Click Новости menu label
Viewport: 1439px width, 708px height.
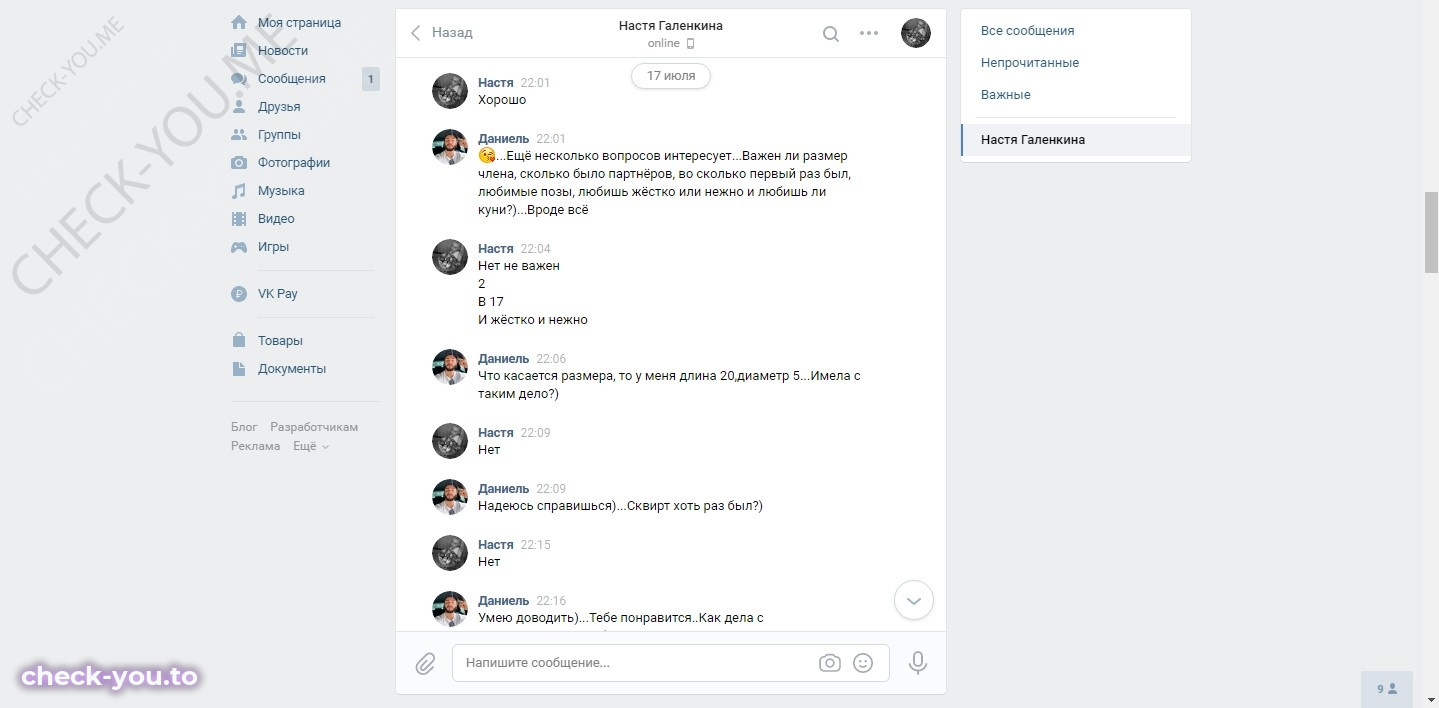coord(283,50)
